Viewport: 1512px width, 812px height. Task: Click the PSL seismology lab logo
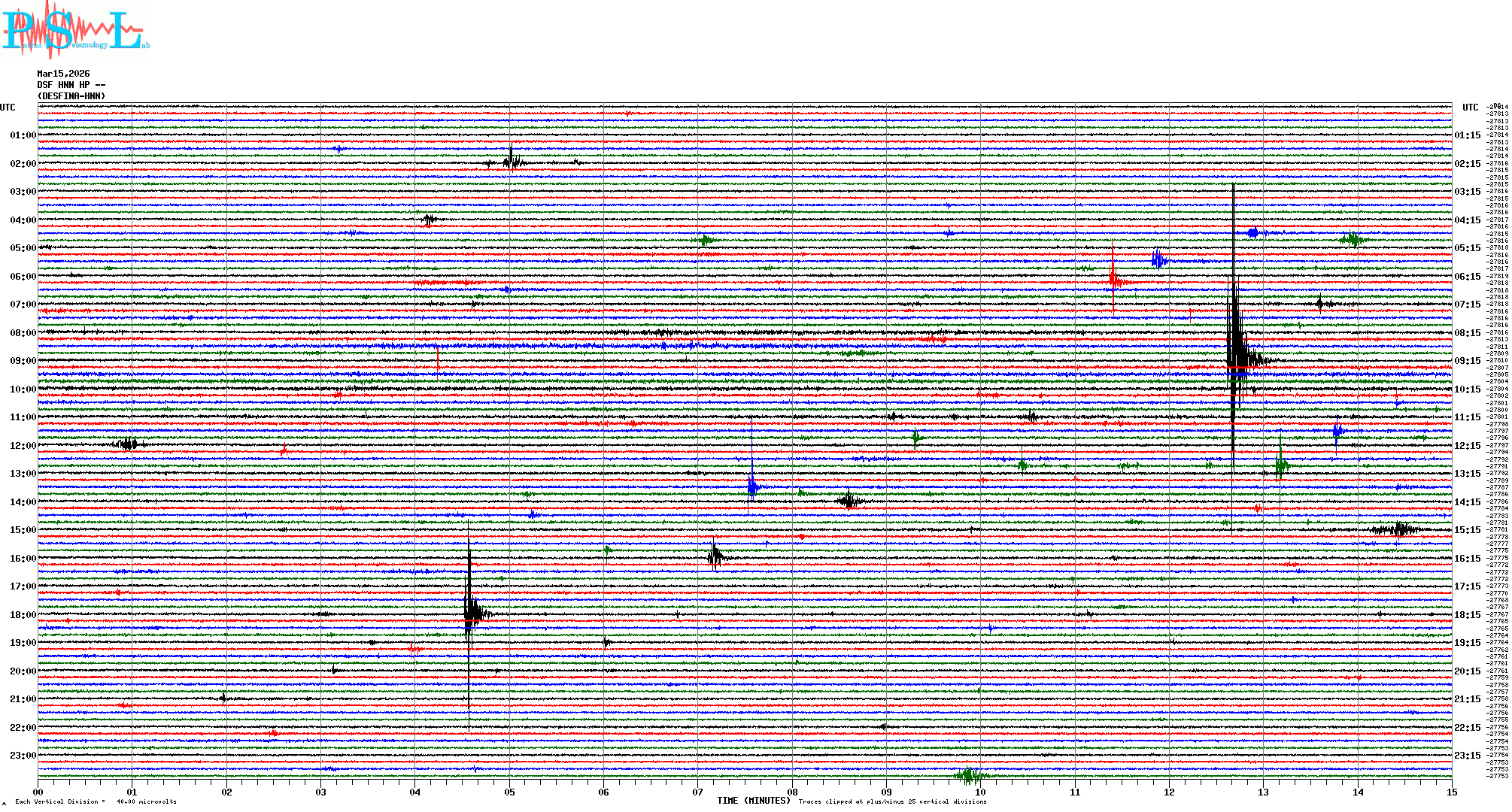[x=75, y=30]
